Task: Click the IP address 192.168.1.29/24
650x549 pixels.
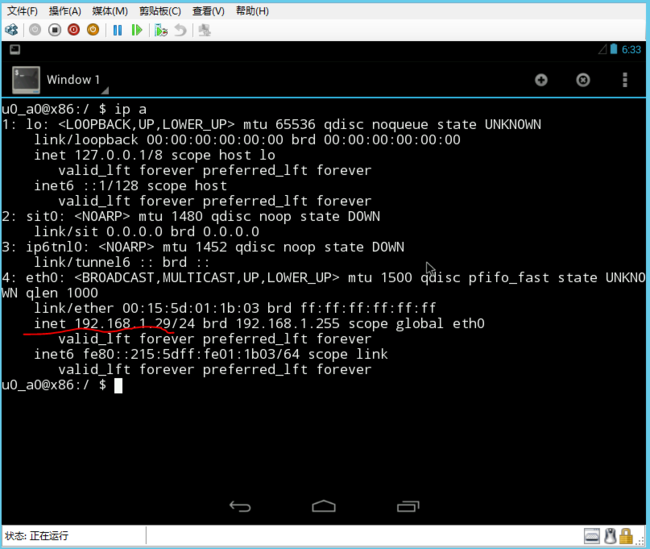Action: pyautogui.click(x=135, y=324)
